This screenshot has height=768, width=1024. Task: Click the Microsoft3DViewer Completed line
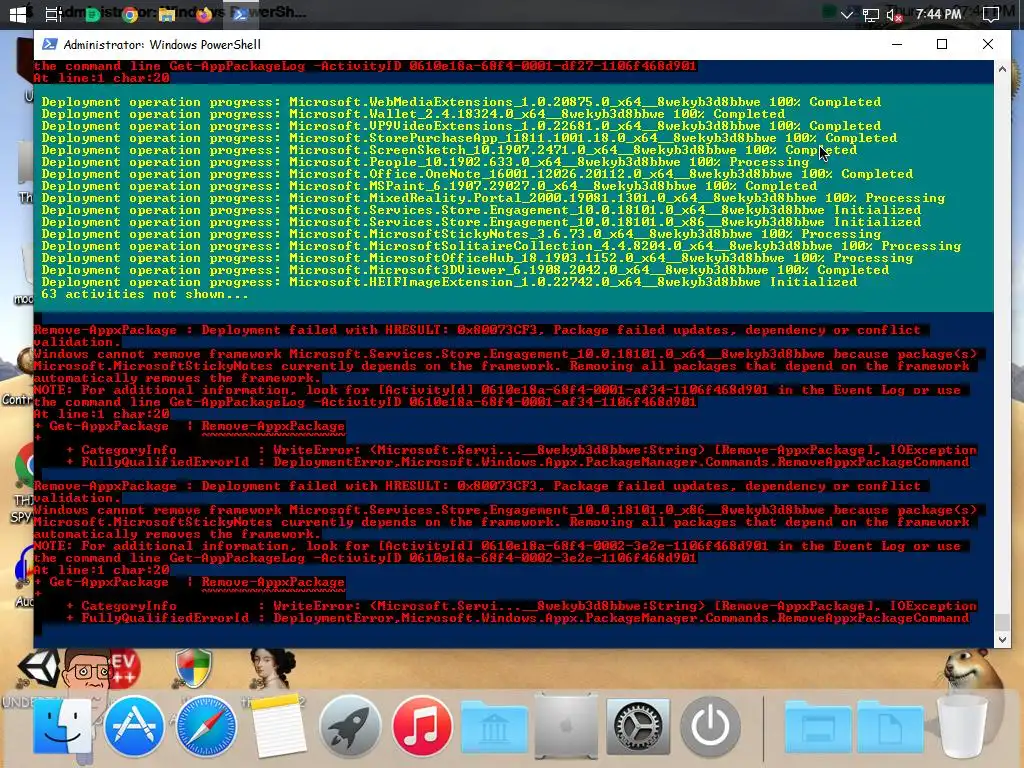(465, 270)
